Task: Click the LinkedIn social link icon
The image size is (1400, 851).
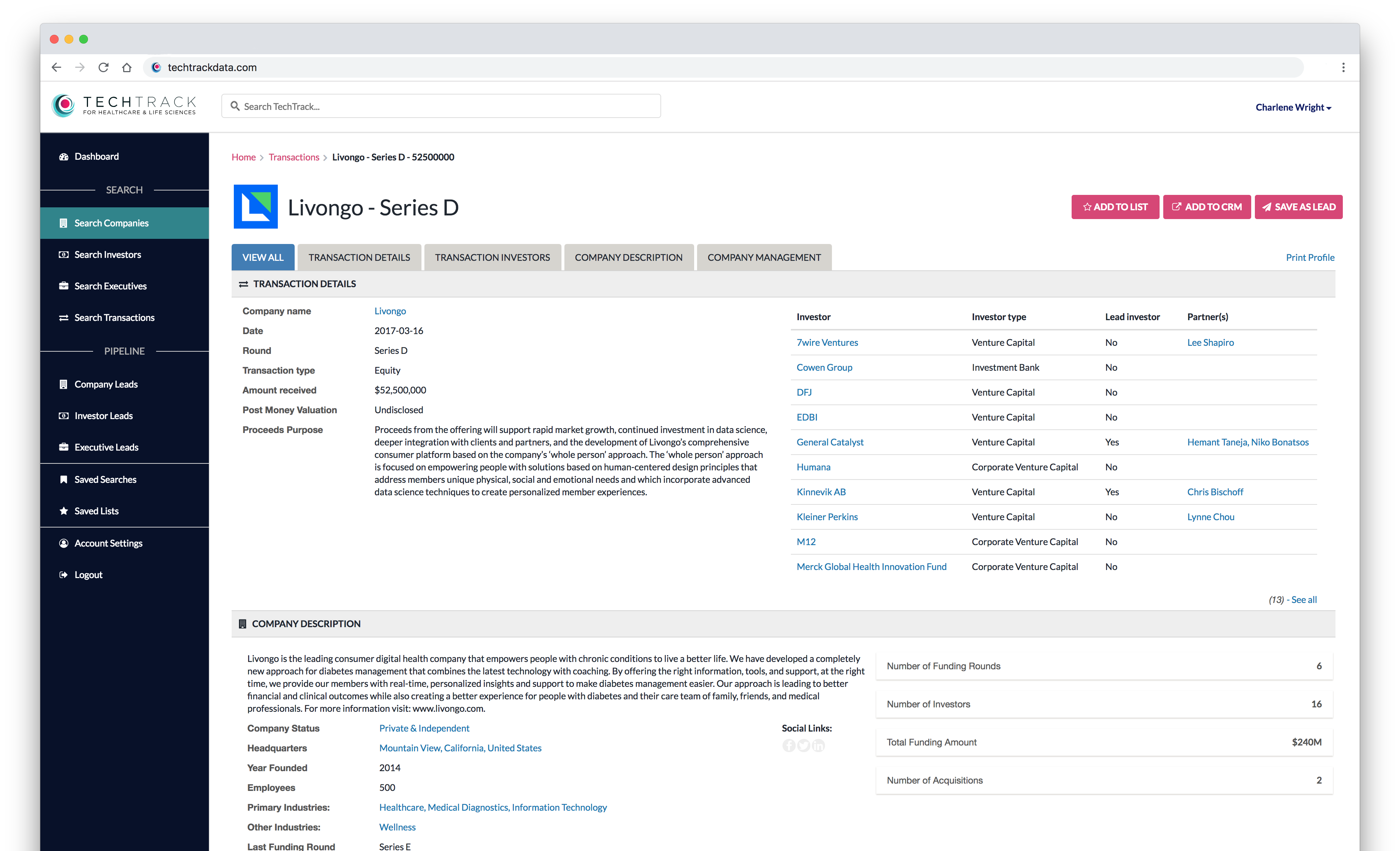Action: [818, 745]
